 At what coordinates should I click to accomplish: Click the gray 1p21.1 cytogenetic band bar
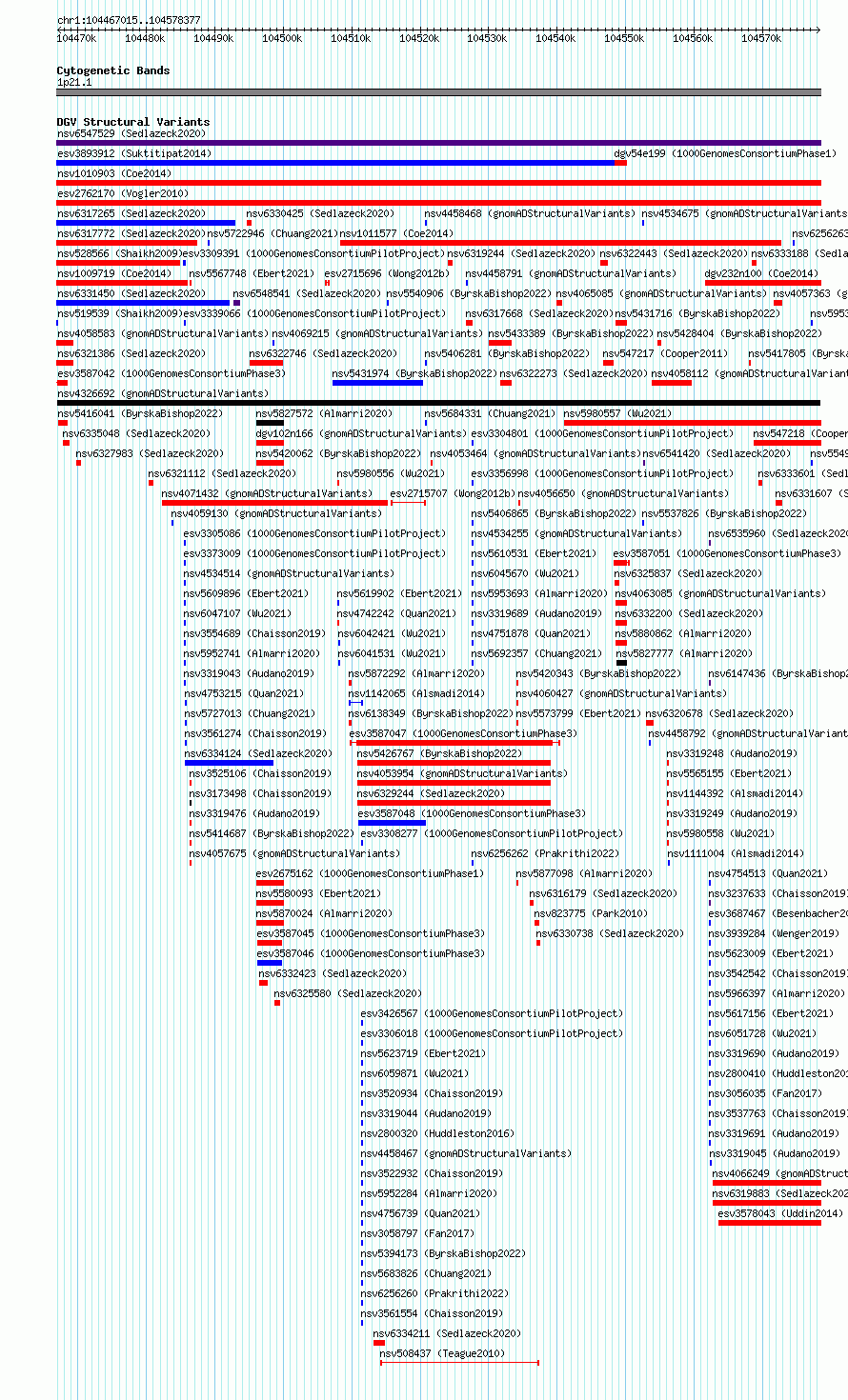[438, 92]
